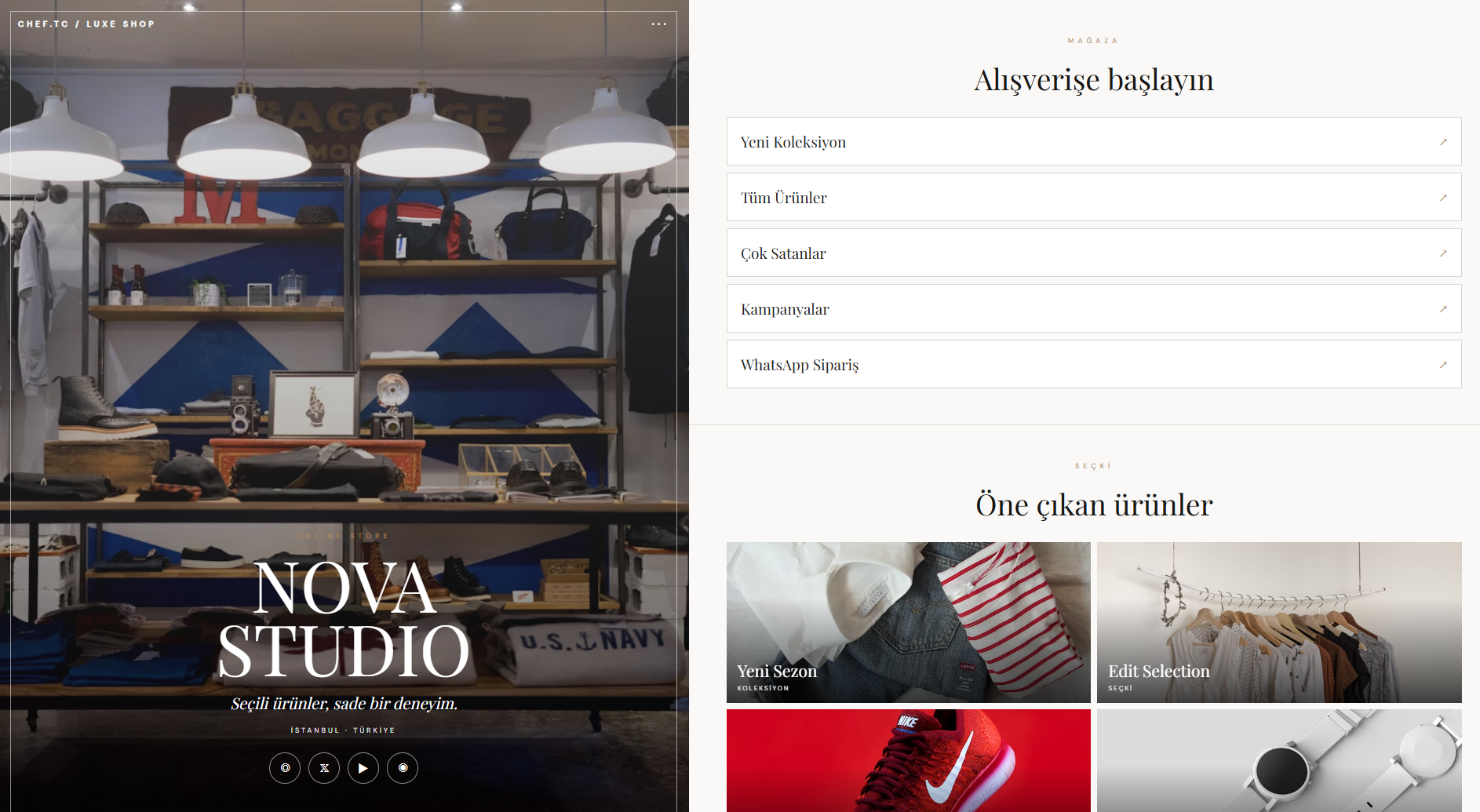Click the CHEF.TC / LUXE SHOP logo text
1480x812 pixels.
pyautogui.click(x=86, y=24)
